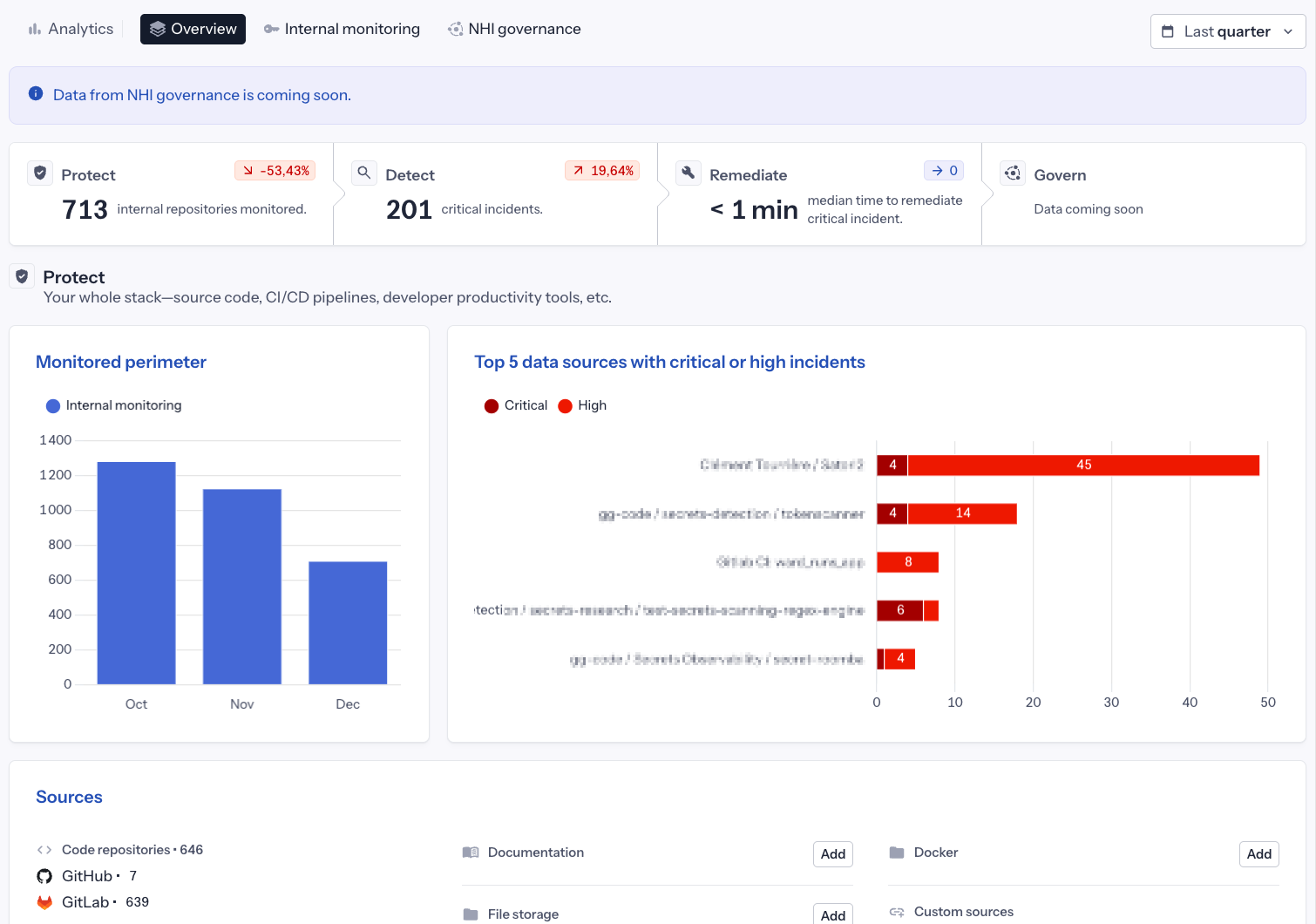Image resolution: width=1316 pixels, height=924 pixels.
Task: Switch to the Internal monitoring tab
Action: click(x=342, y=29)
